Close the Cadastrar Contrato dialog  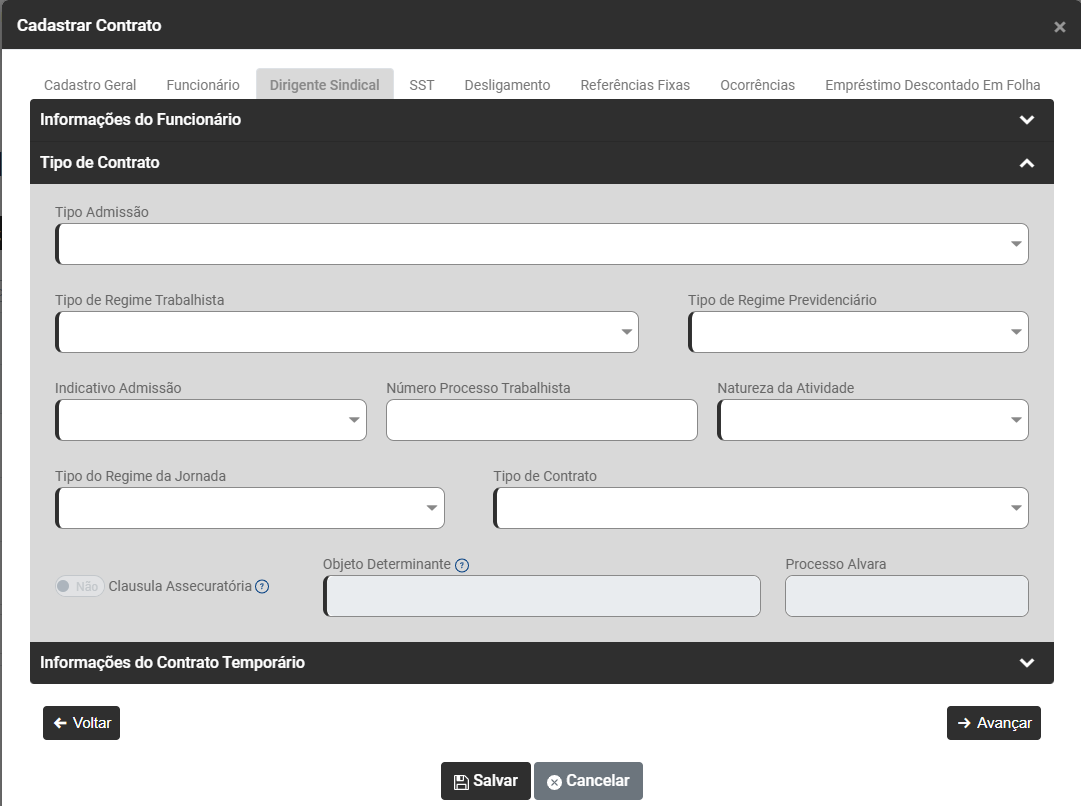[x=1059, y=27]
